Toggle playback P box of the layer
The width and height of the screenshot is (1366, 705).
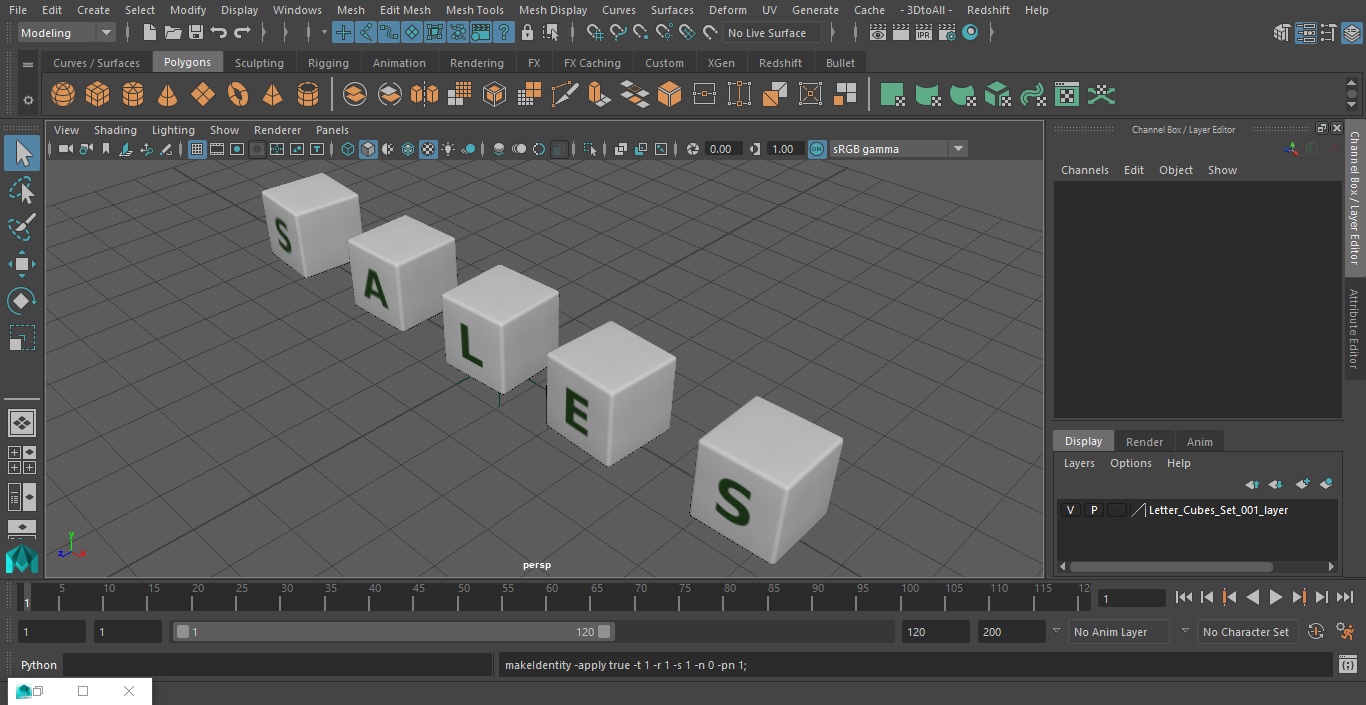1094,510
